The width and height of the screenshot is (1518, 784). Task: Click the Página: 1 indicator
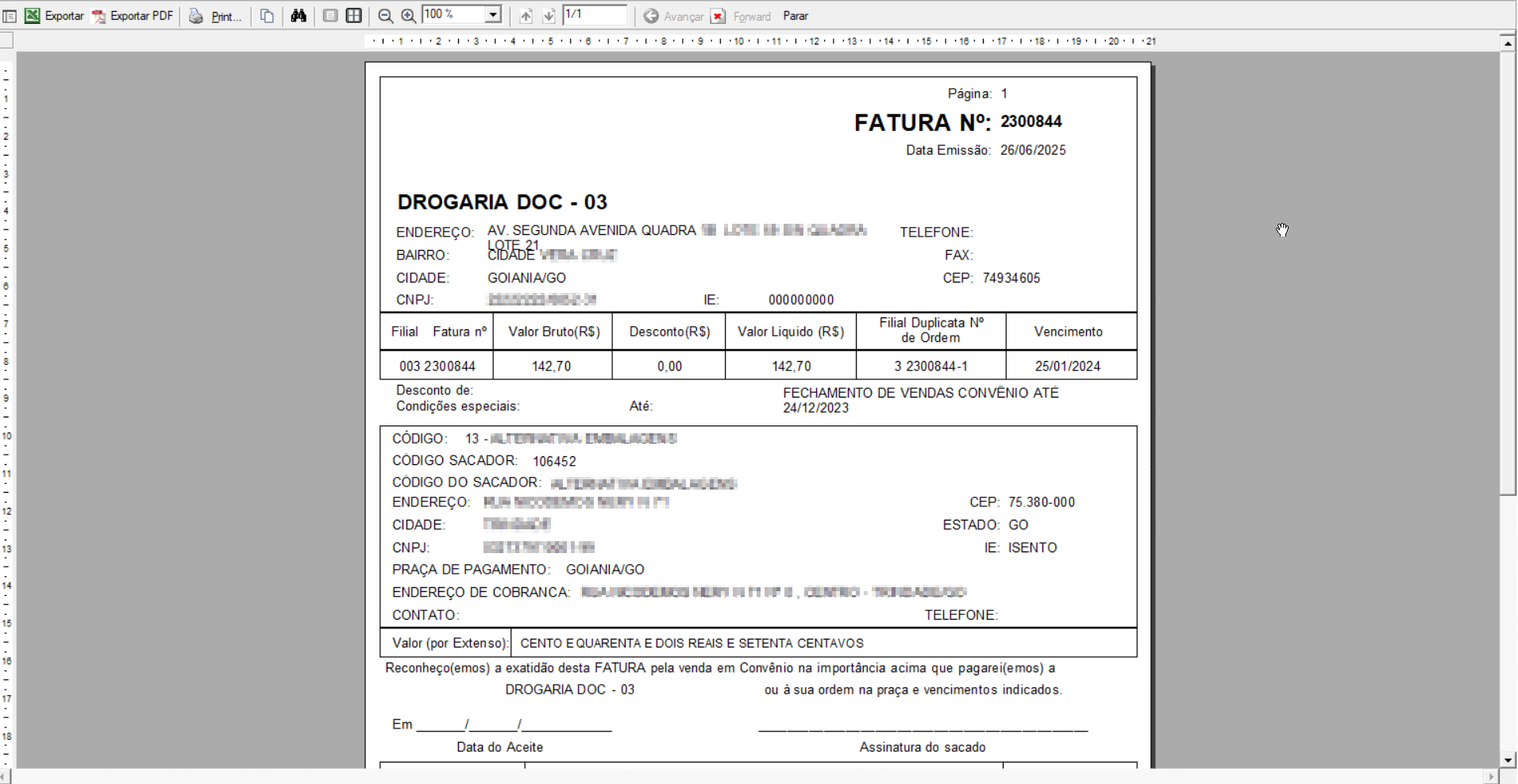(x=977, y=94)
